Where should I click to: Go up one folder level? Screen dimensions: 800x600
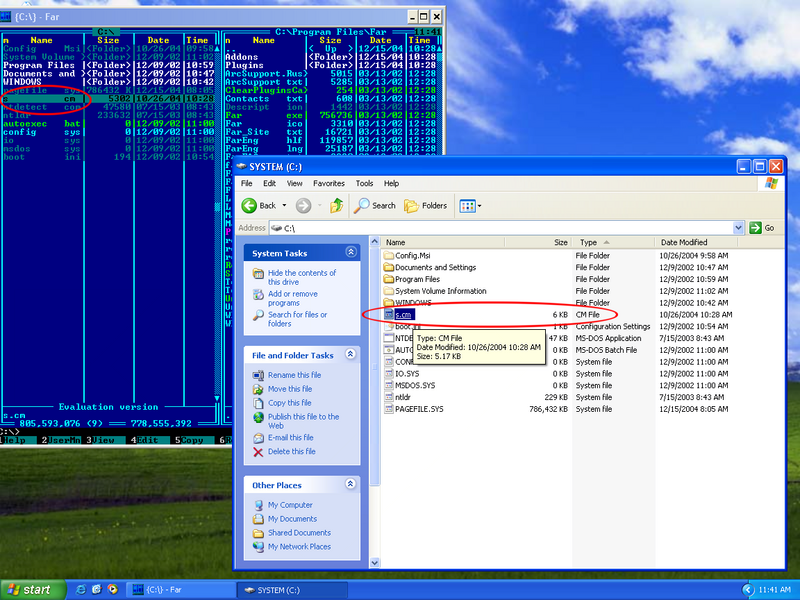[x=337, y=205]
